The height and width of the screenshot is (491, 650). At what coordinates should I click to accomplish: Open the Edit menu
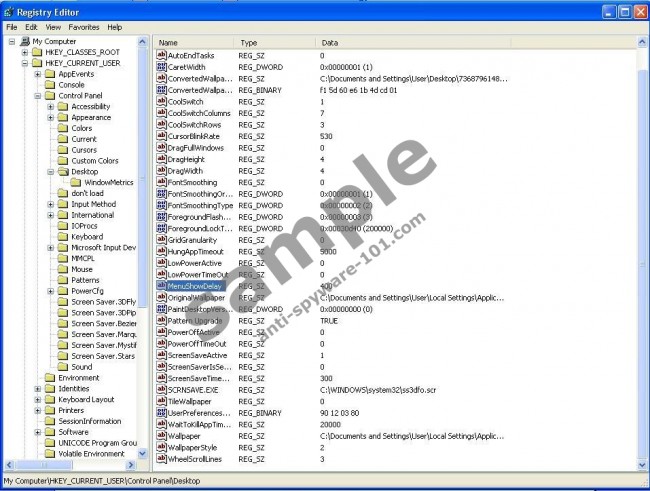tap(32, 27)
